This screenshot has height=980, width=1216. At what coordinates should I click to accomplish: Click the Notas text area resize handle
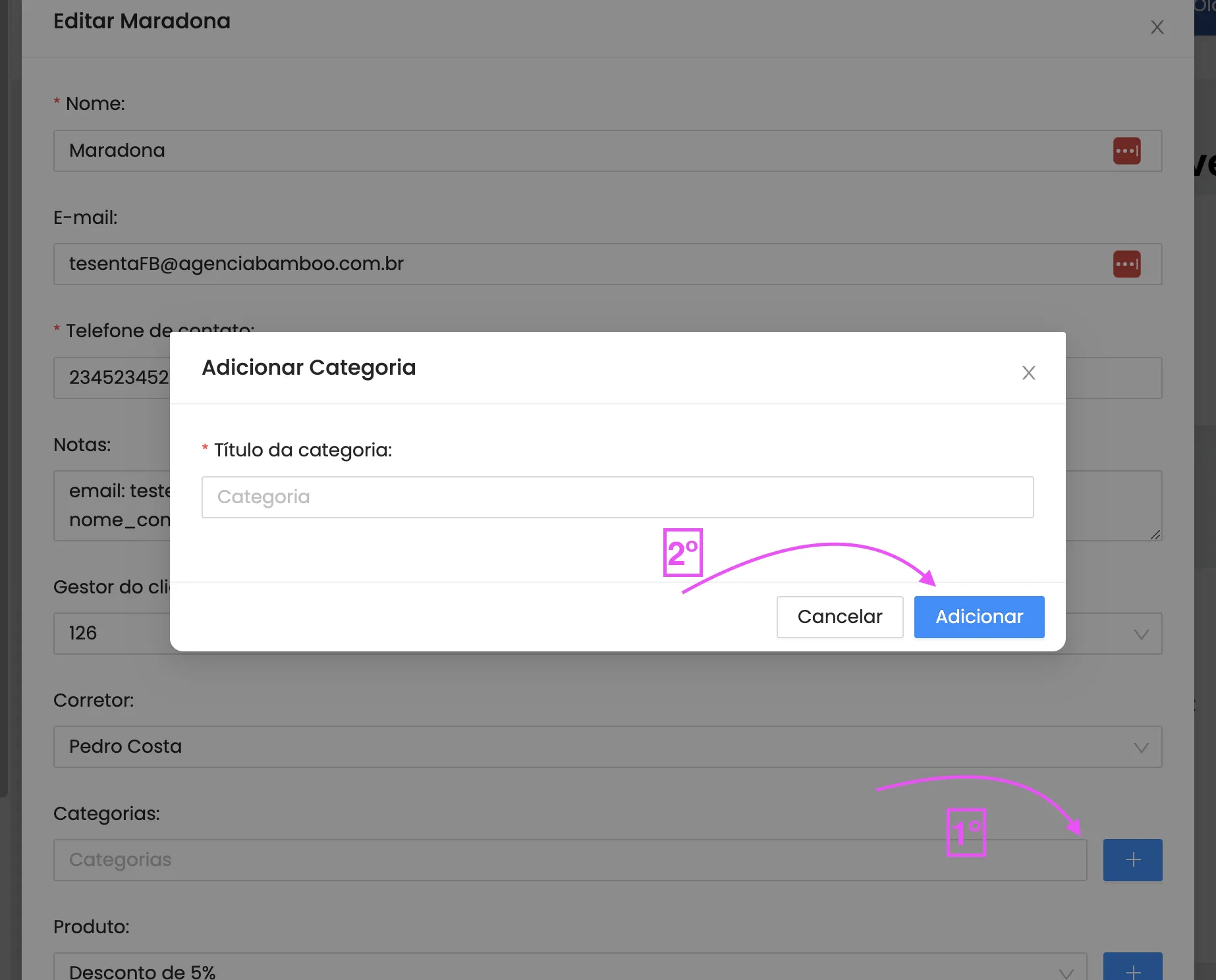pyautogui.click(x=1155, y=535)
